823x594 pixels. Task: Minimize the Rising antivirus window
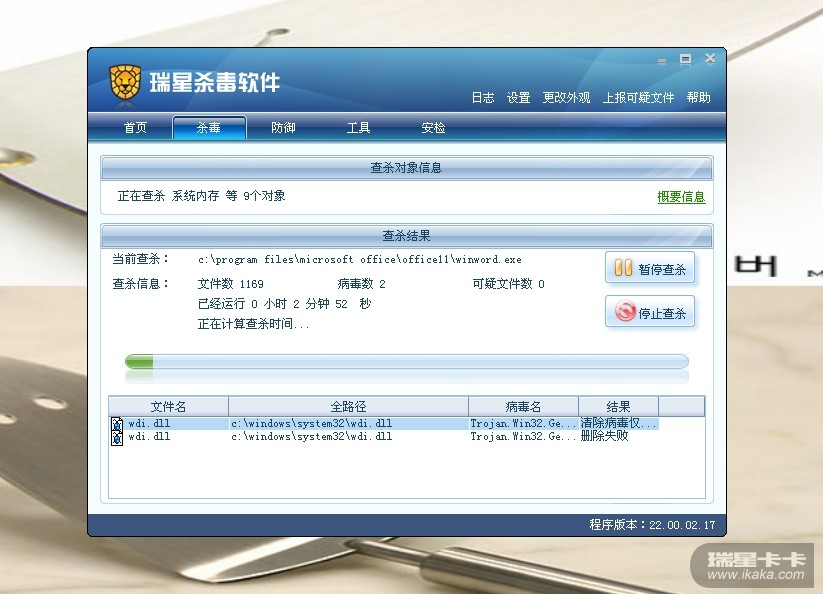tap(662, 61)
